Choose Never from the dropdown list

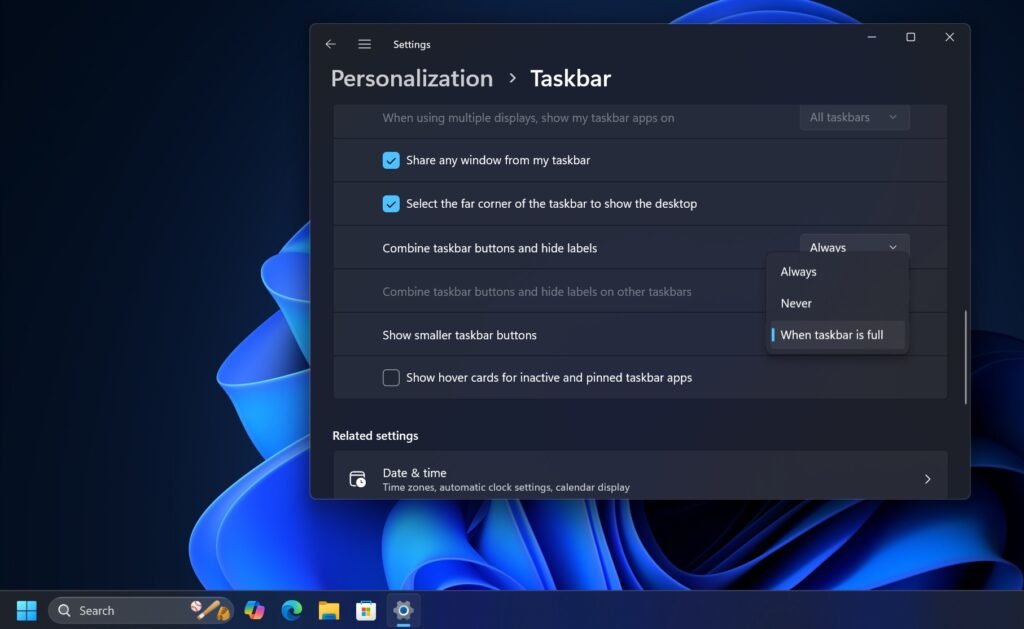[797, 303]
